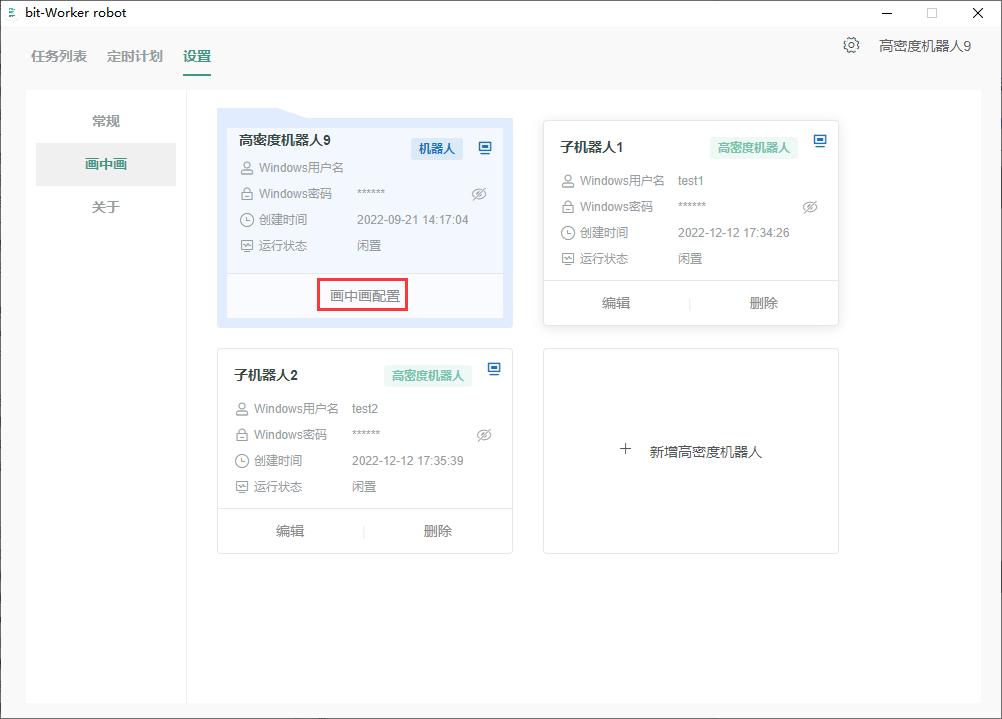
Task: Click monitor icon on 子机器人2 card
Action: pos(494,369)
